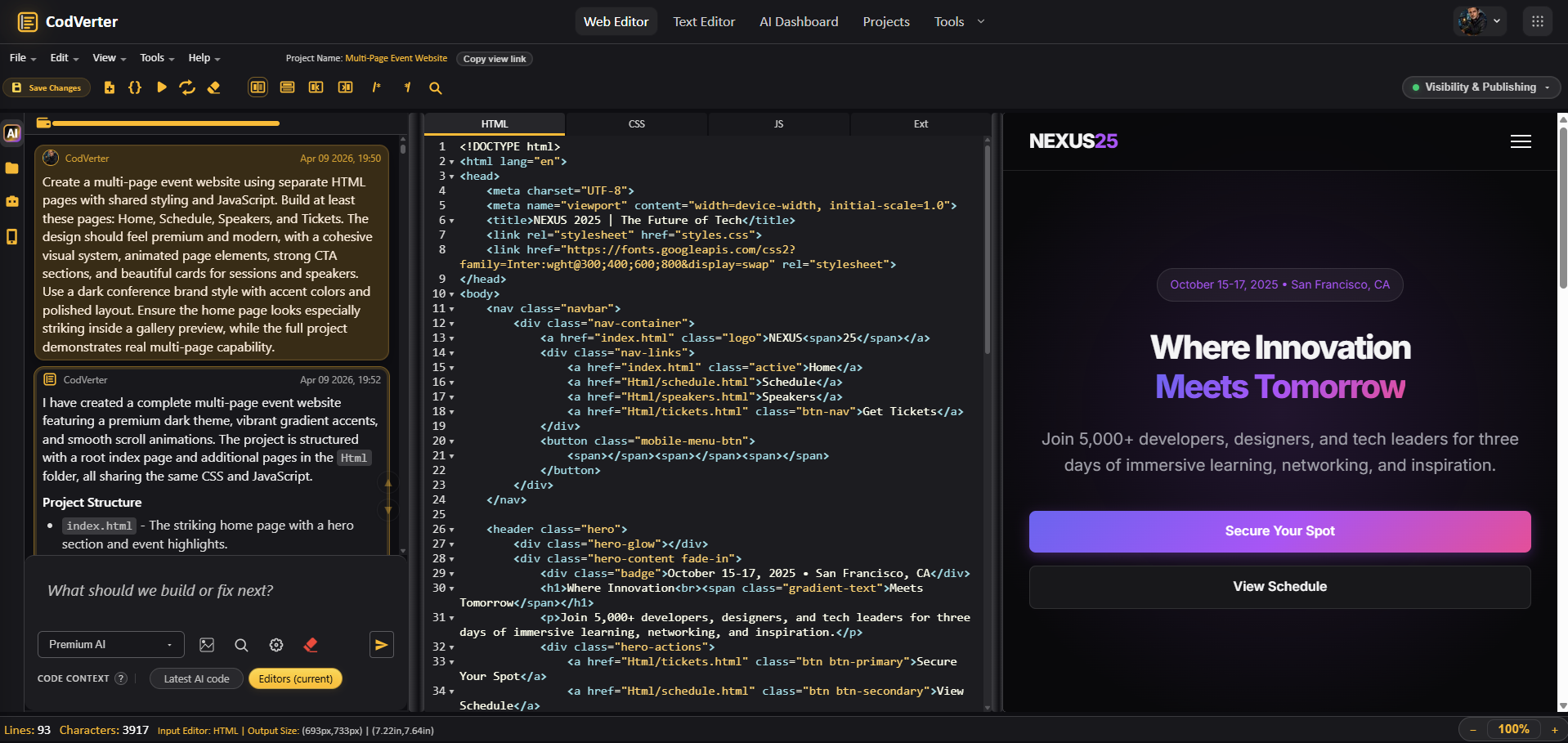
Task: Expand the Tools dropdown in top navigation
Action: [959, 22]
